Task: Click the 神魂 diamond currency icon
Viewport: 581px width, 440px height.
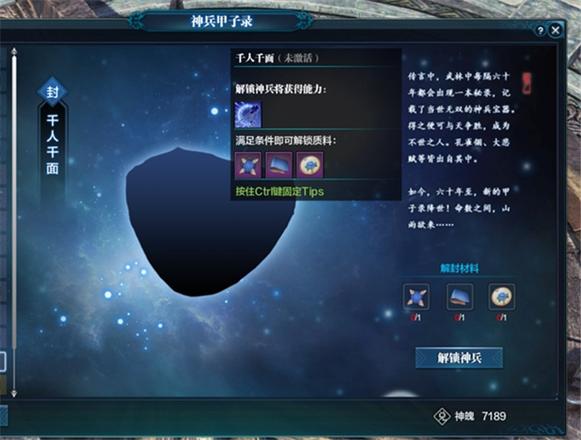Action: (442, 416)
